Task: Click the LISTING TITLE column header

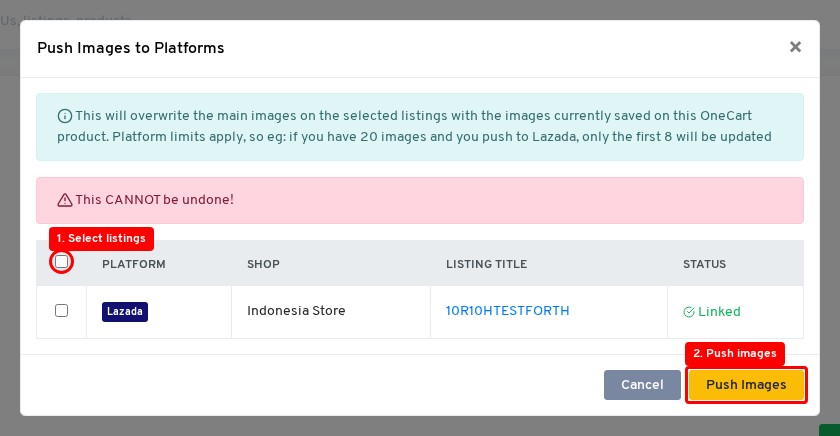Action: click(486, 264)
